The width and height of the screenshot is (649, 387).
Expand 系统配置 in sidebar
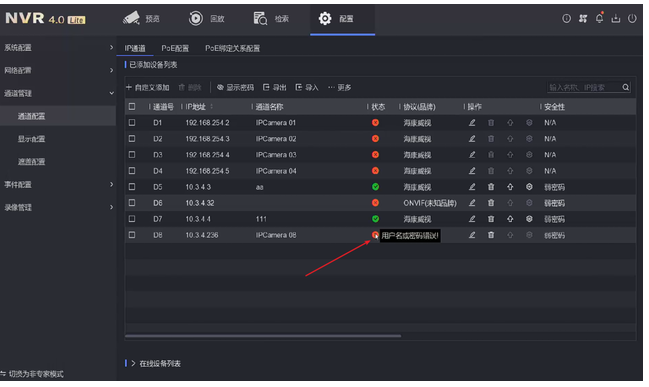tap(58, 48)
